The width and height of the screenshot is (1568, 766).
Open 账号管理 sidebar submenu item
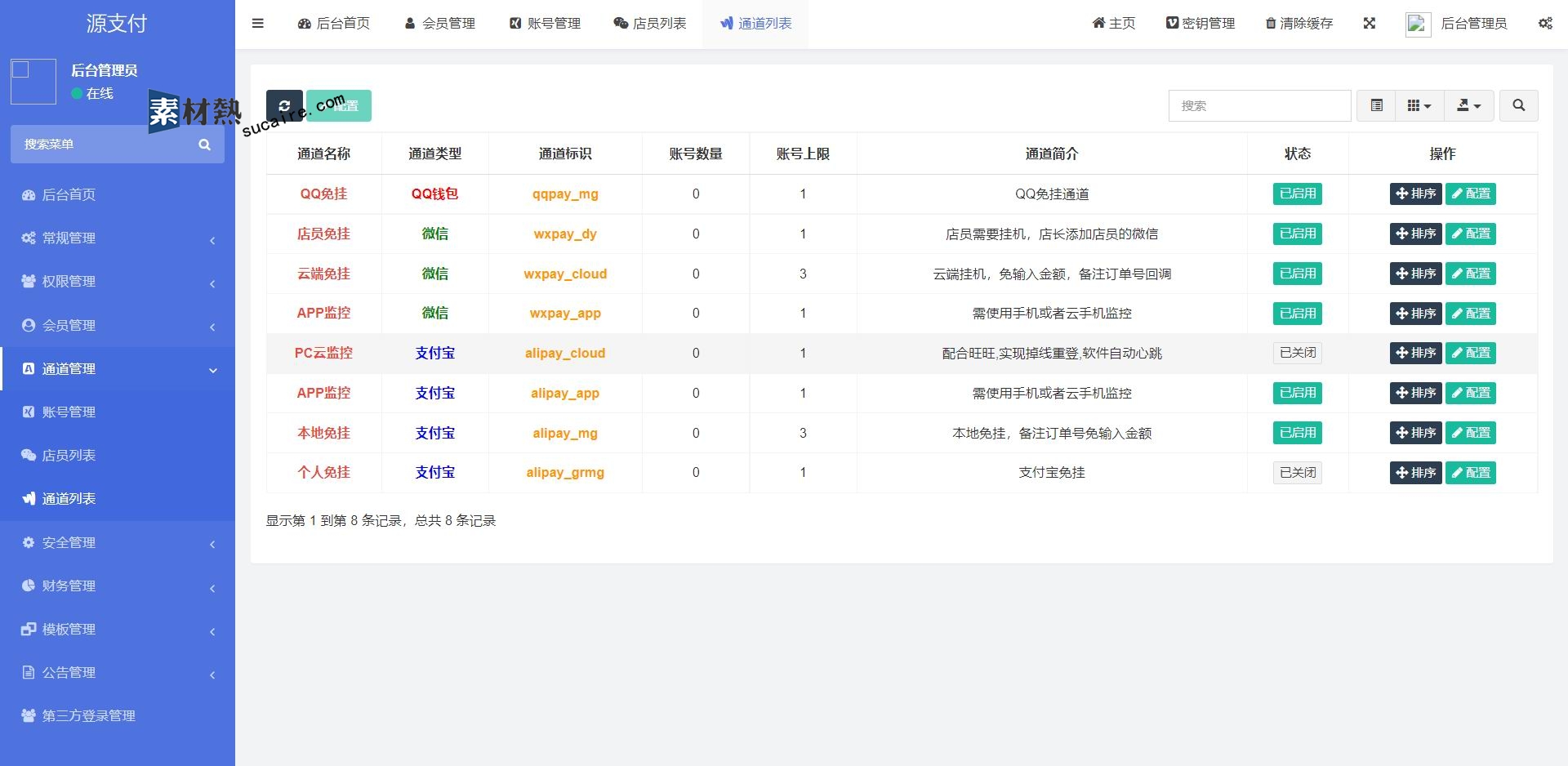[x=118, y=412]
